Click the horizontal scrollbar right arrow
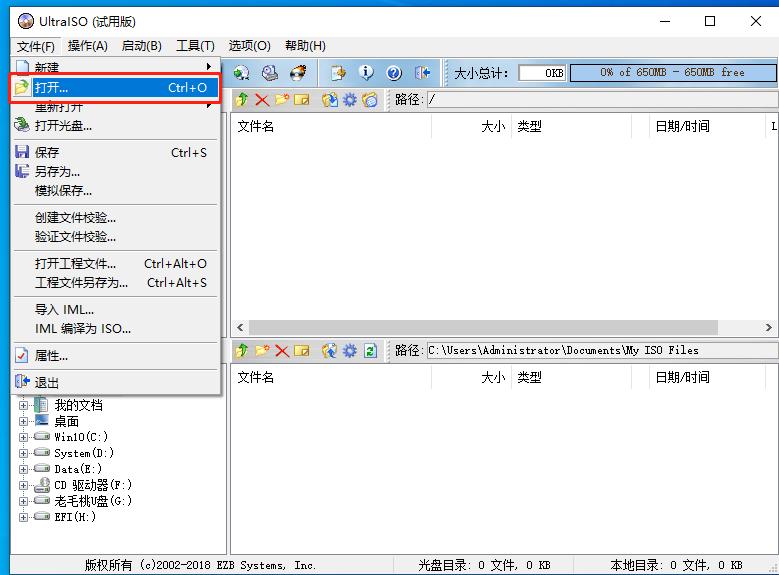 click(769, 328)
